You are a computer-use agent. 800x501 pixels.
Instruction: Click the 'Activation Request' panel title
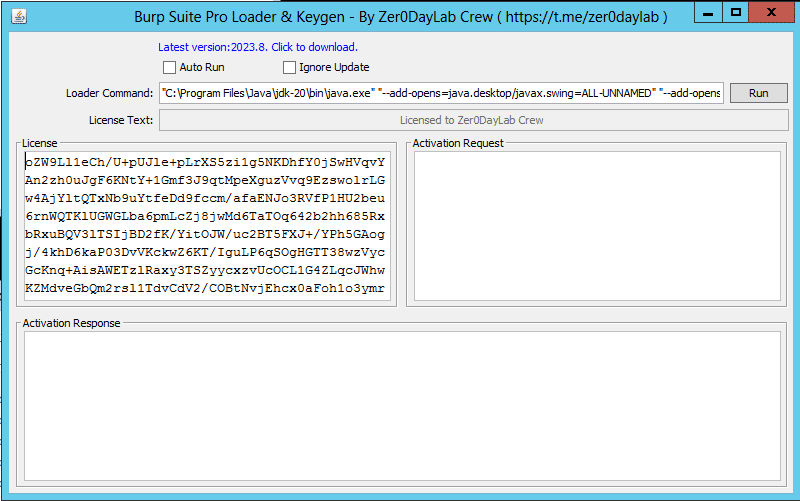click(458, 143)
